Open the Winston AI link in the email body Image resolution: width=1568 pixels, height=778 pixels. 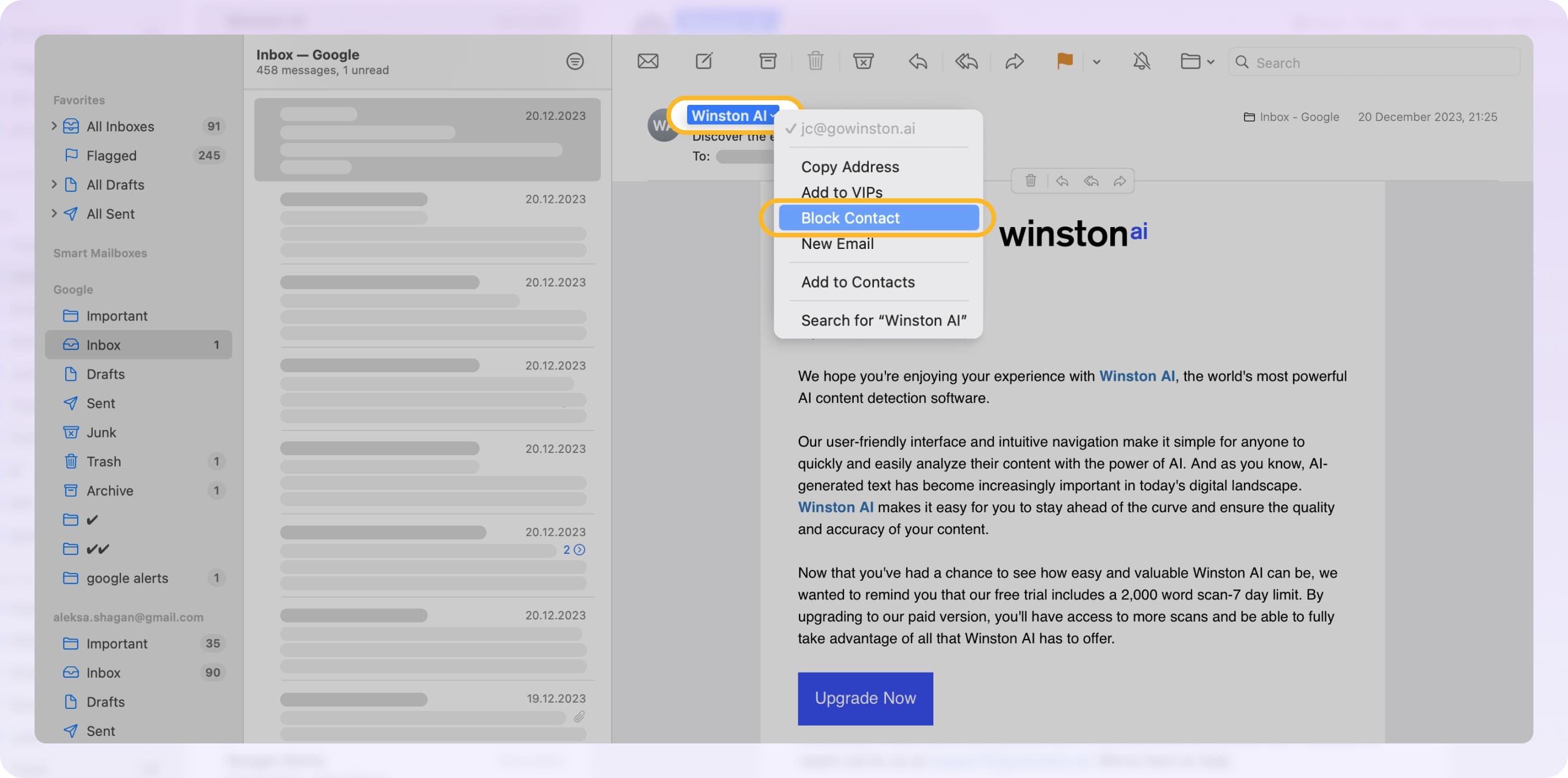click(x=1136, y=376)
